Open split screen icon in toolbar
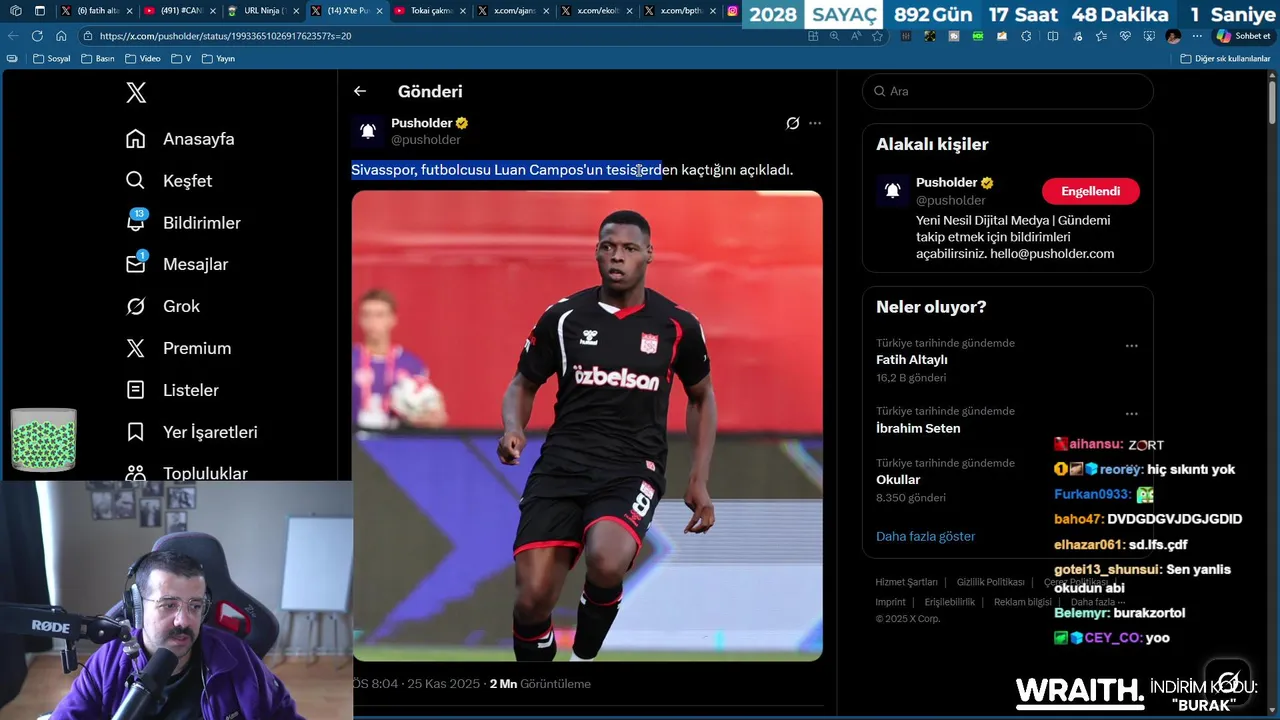Image resolution: width=1280 pixels, height=720 pixels. click(1052, 36)
